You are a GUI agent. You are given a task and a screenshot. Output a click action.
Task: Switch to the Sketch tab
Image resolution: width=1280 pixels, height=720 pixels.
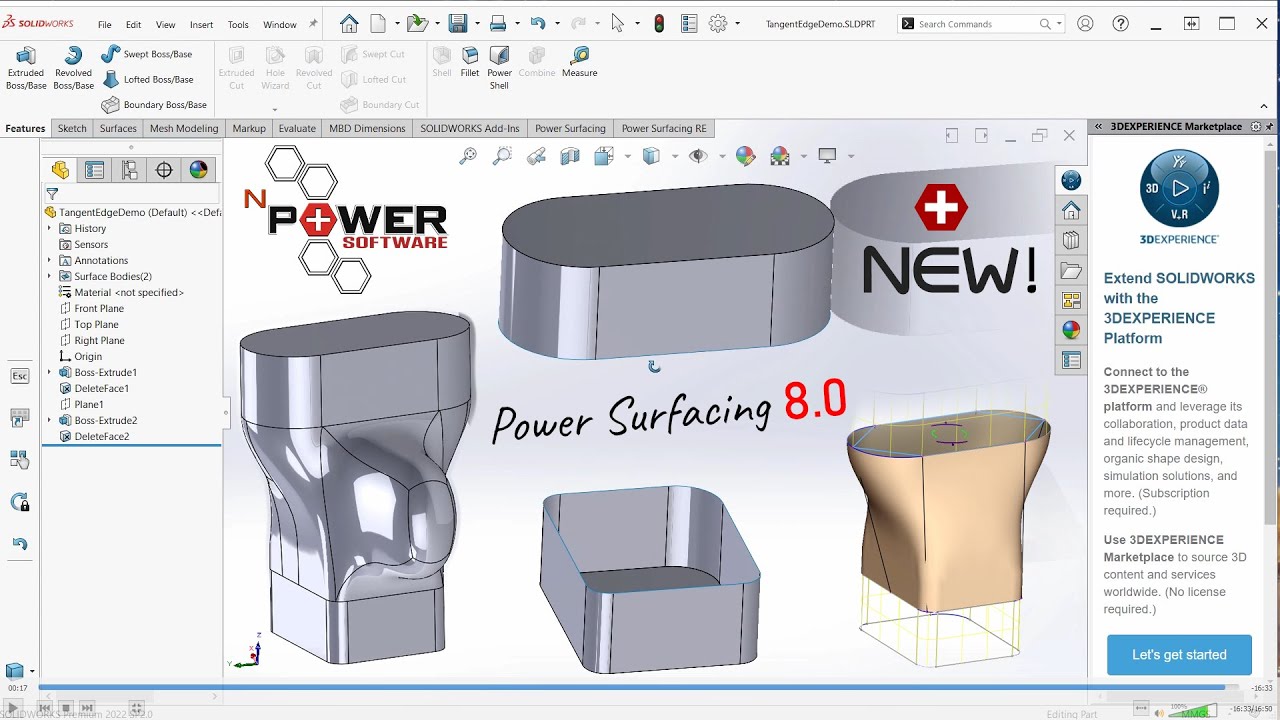[72, 128]
